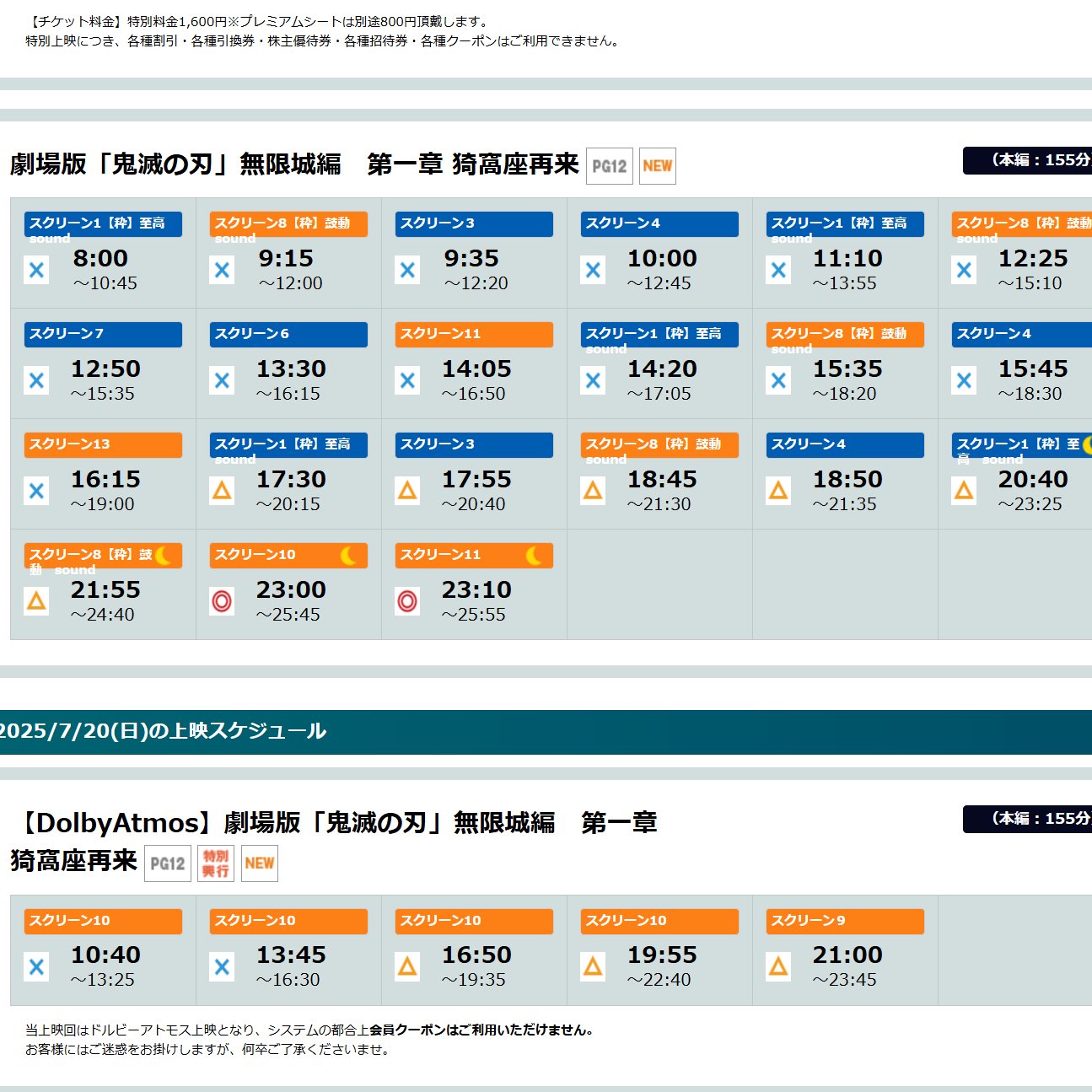Click X icon beside 10:00 showing
Image resolution: width=1092 pixels, height=1092 pixels.
click(593, 271)
